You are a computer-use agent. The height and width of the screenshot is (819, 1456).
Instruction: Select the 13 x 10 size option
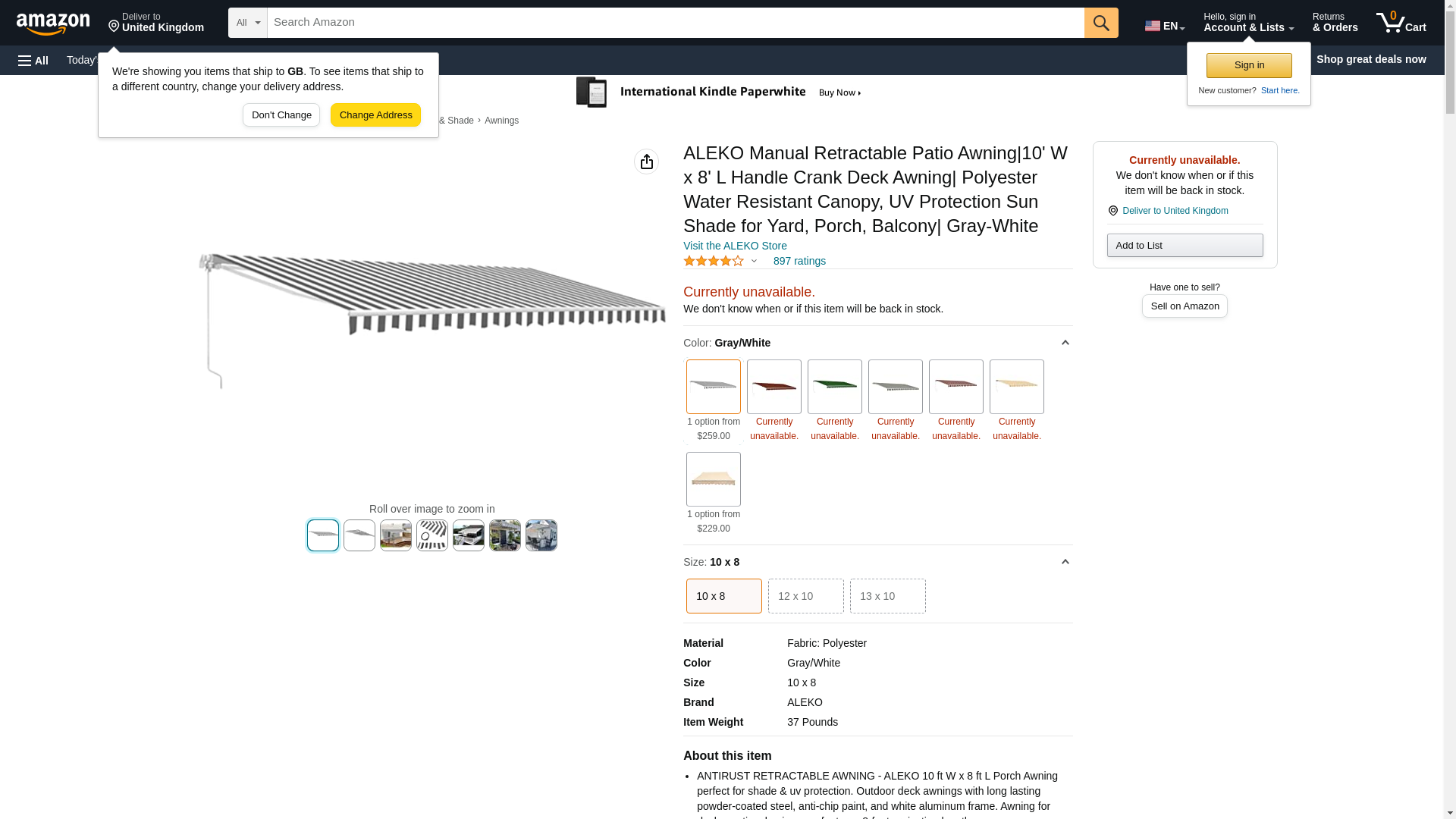tap(887, 596)
